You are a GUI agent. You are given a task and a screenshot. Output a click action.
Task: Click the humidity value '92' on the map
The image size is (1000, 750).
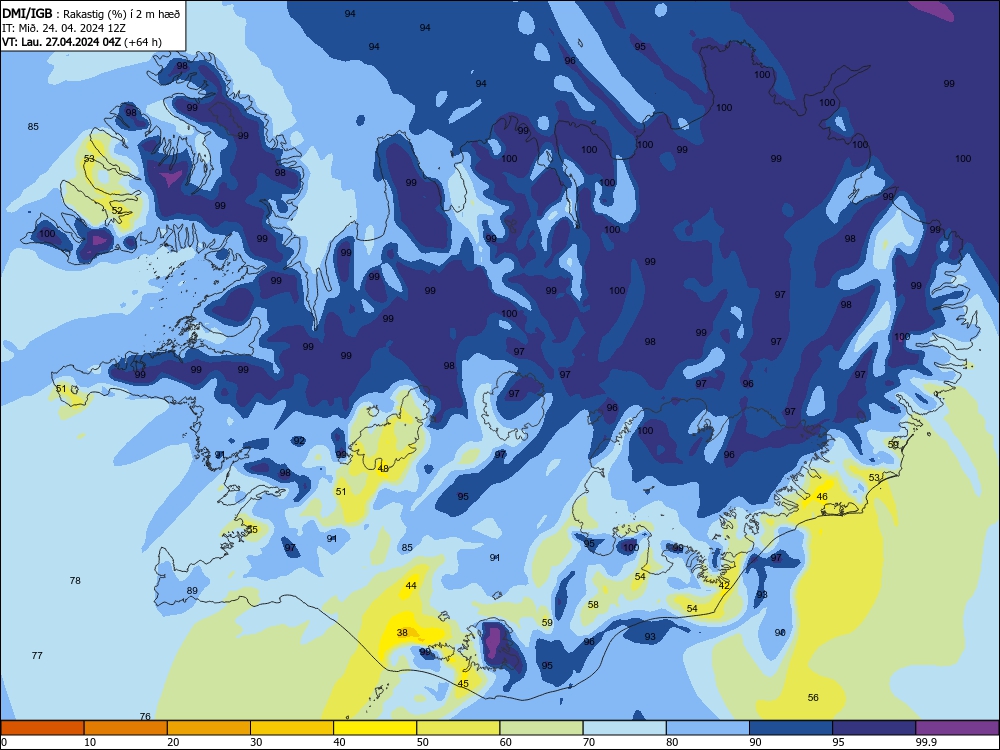tap(300, 441)
